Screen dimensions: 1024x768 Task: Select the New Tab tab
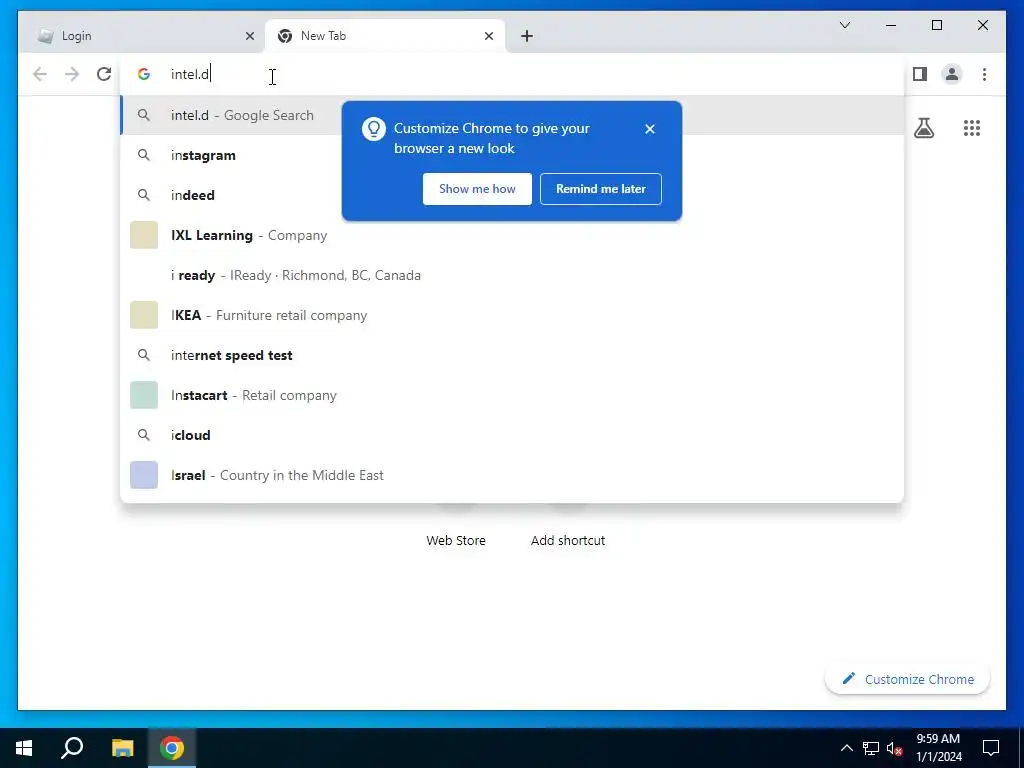click(384, 36)
